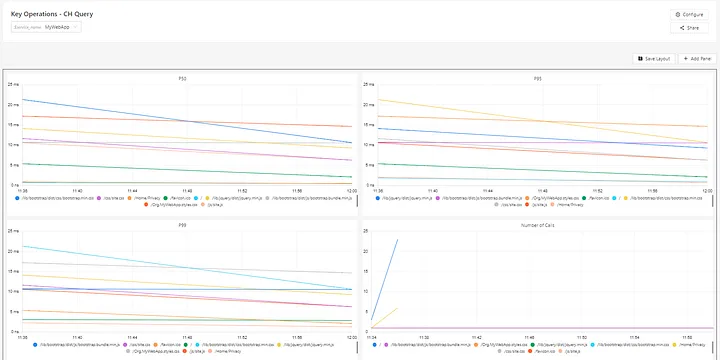Toggle jquery.min.js series in P50 legend
720x360 pixels.
coord(234,198)
